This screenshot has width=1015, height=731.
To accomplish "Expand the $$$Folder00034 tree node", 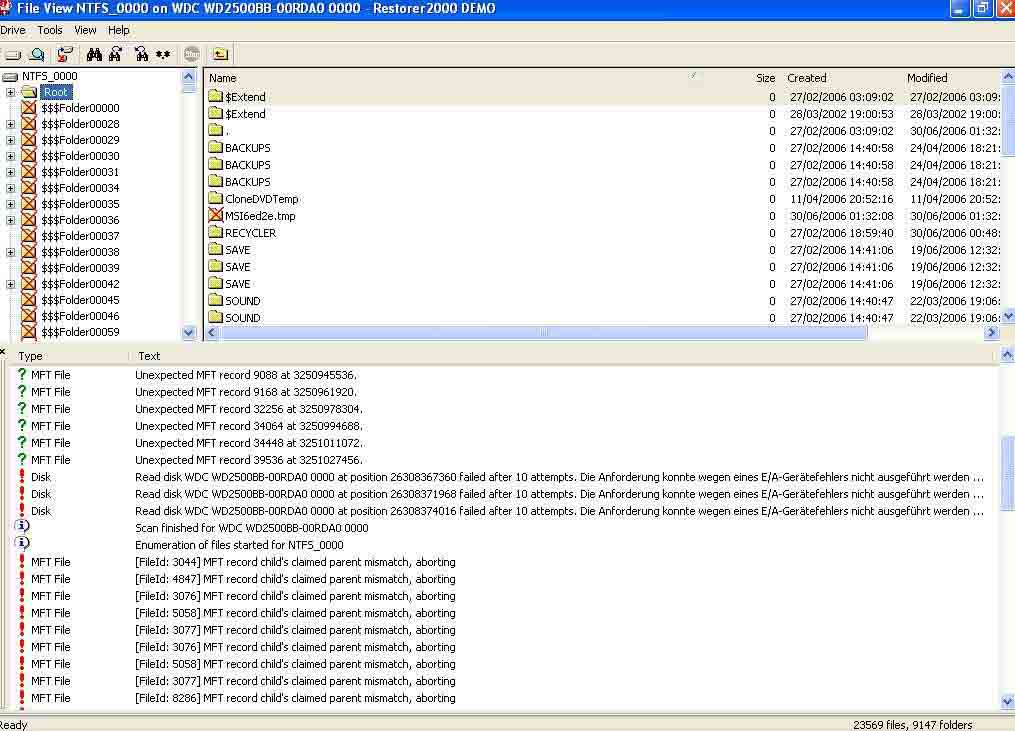I will click(10, 188).
